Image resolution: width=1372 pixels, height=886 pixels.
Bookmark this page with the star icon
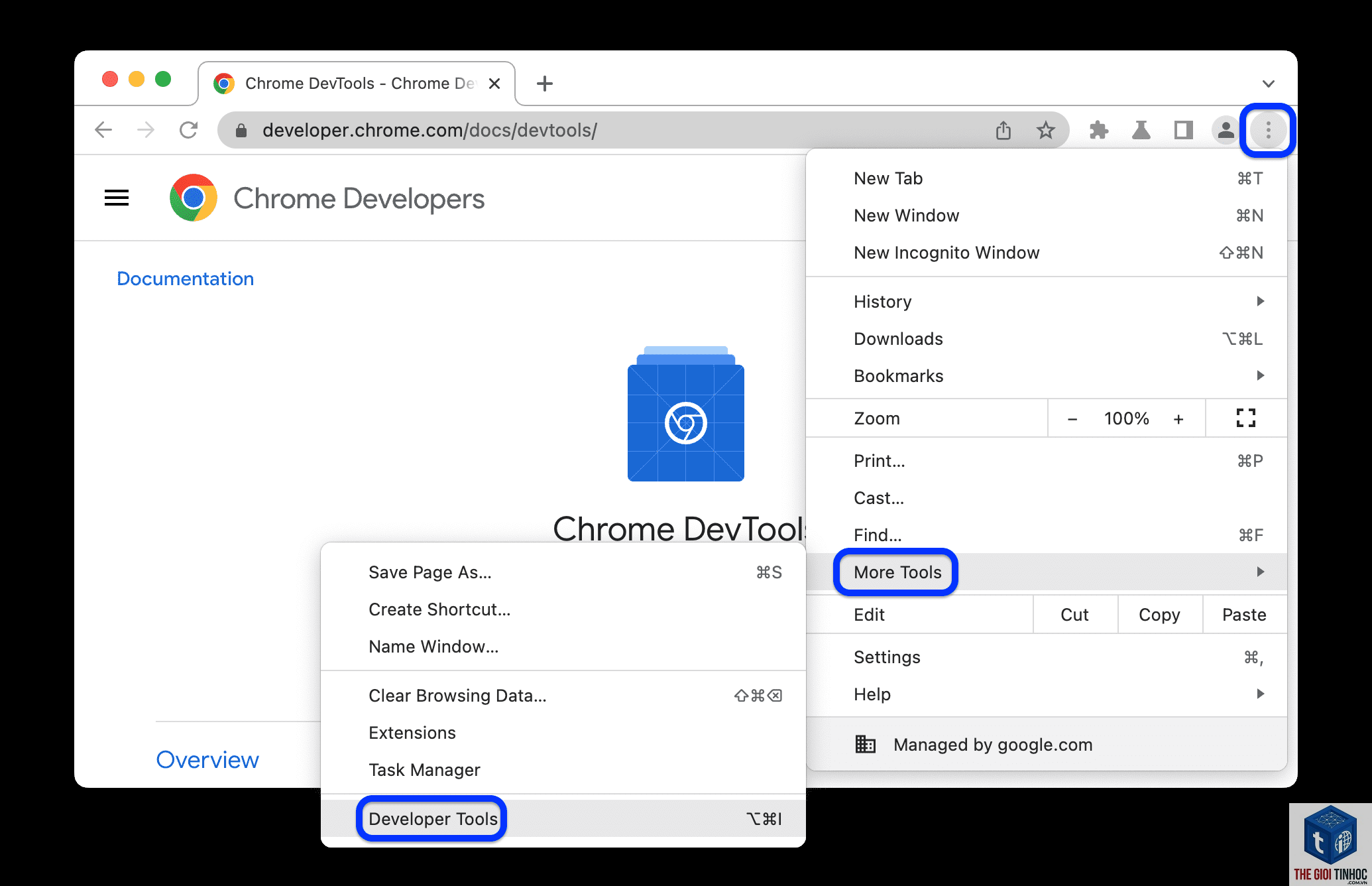1045,130
